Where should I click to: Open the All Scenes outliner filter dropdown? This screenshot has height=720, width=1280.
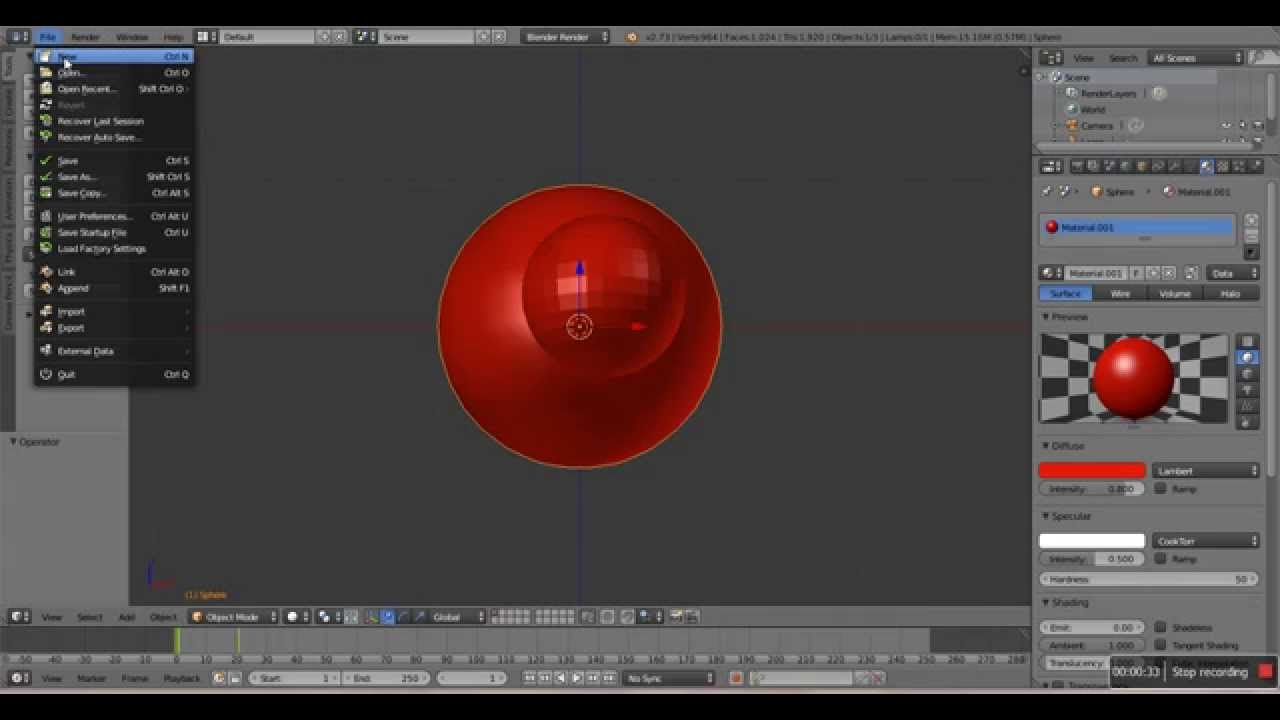[x=1196, y=58]
